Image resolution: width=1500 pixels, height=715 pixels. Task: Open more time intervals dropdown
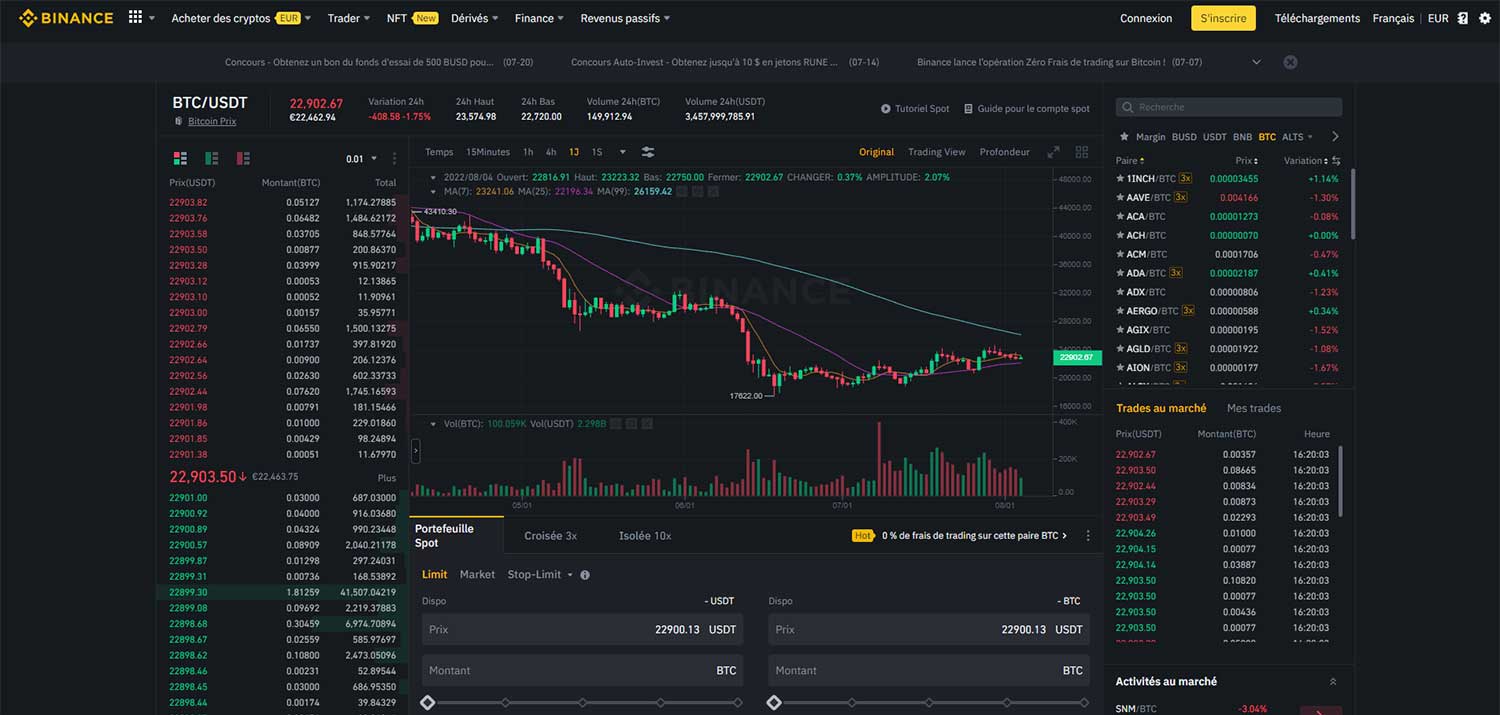pyautogui.click(x=622, y=152)
